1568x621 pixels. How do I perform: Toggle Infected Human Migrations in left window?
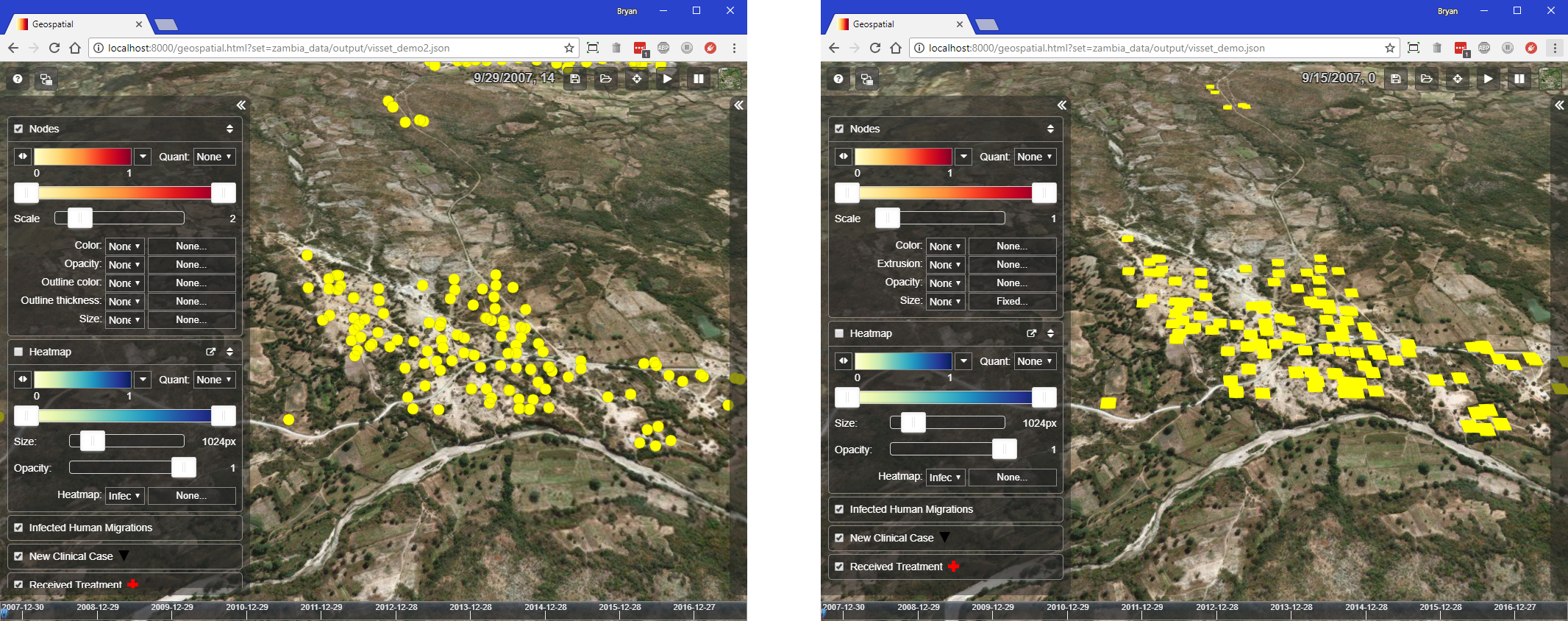(18, 528)
